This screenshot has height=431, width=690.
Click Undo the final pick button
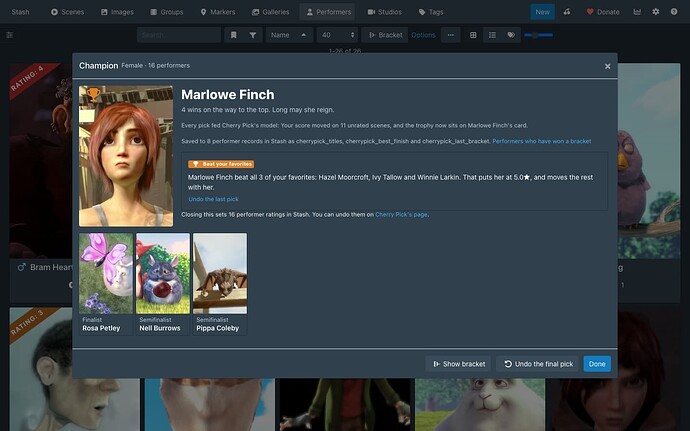pyautogui.click(x=538, y=364)
